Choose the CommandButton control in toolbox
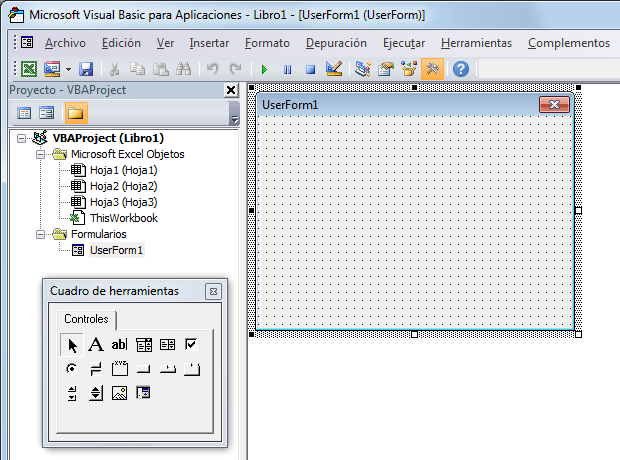This screenshot has width=620, height=460. 144,369
